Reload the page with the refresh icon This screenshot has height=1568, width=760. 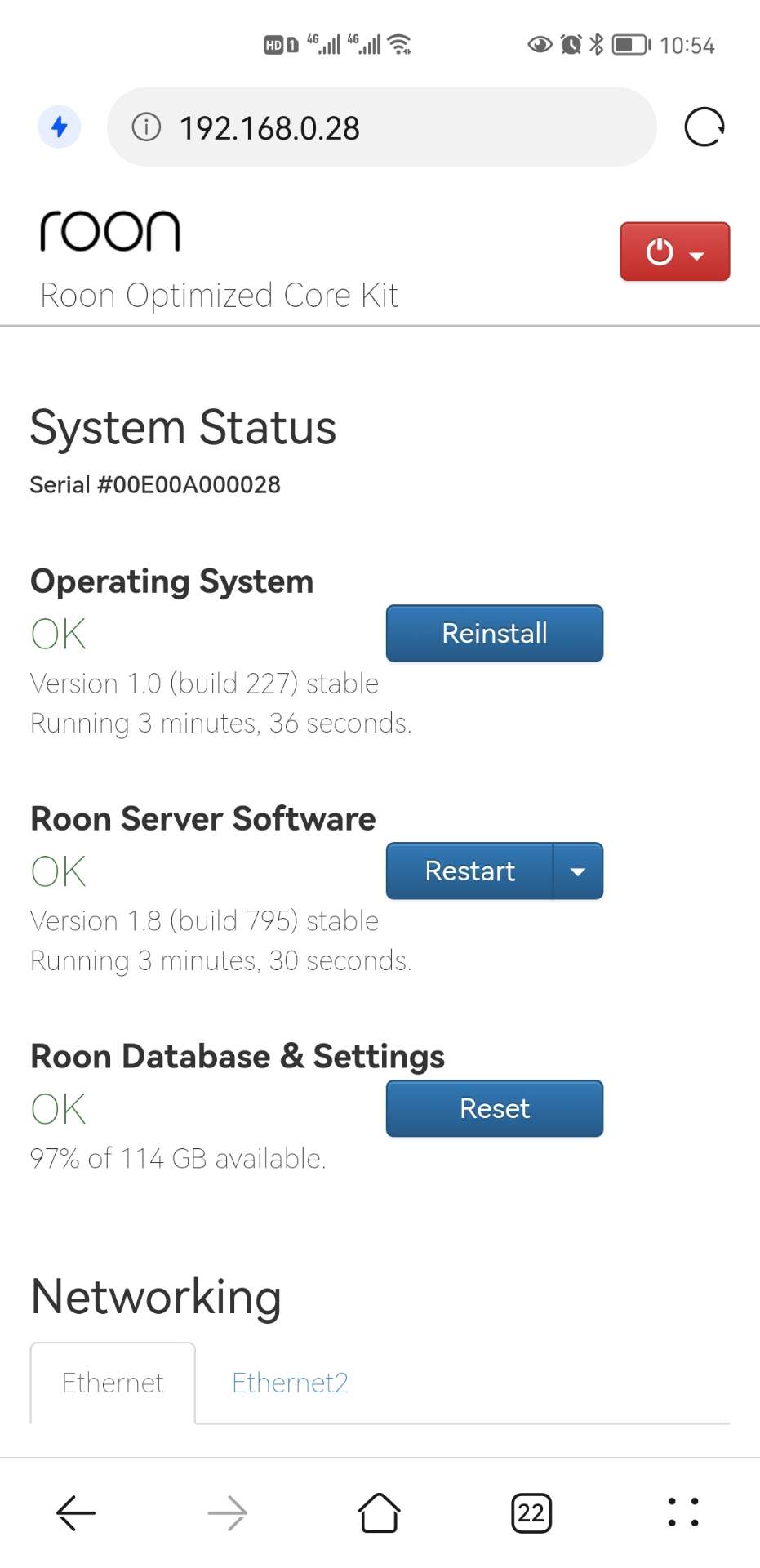coord(704,127)
